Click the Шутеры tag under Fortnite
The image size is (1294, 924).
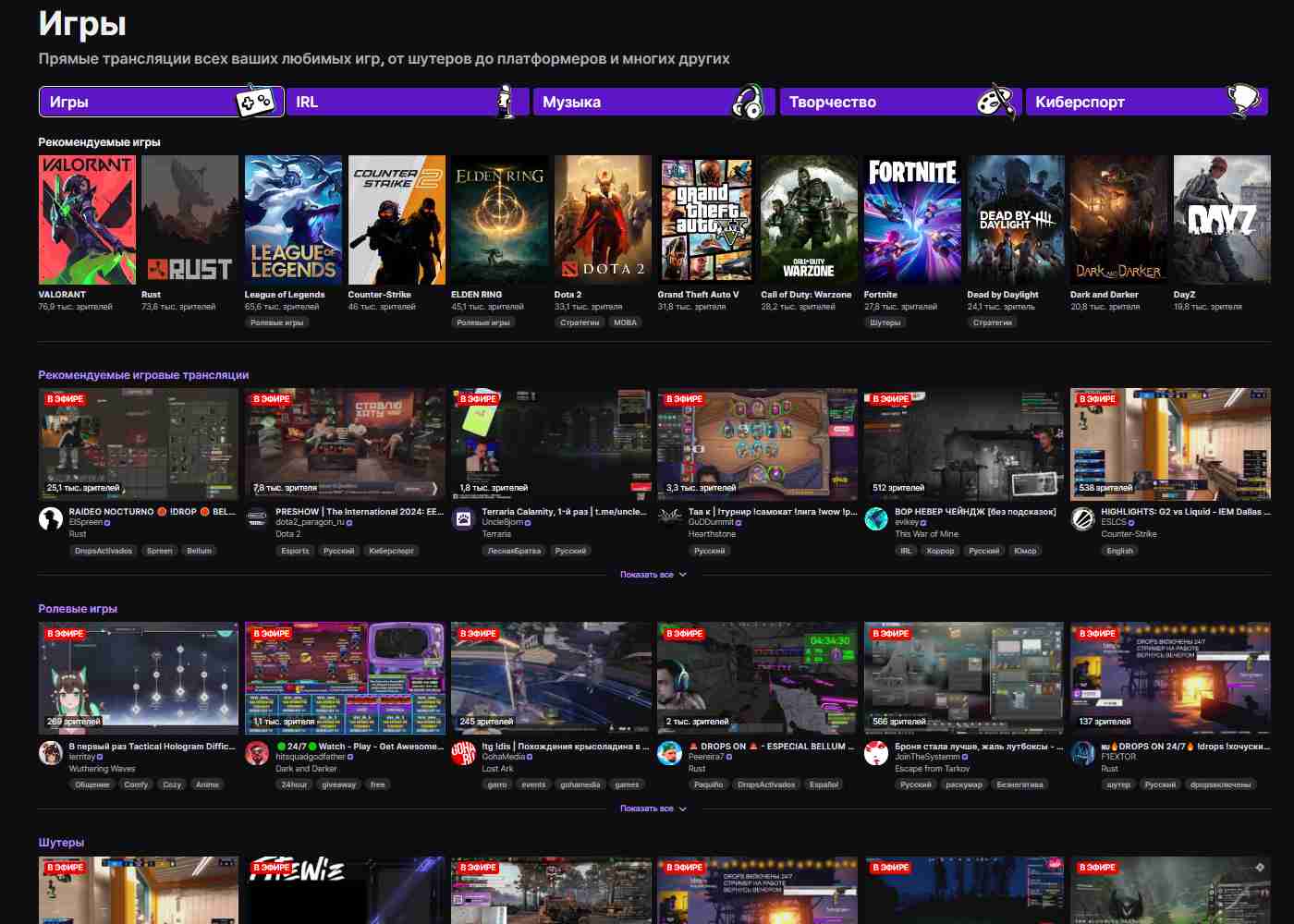(885, 322)
